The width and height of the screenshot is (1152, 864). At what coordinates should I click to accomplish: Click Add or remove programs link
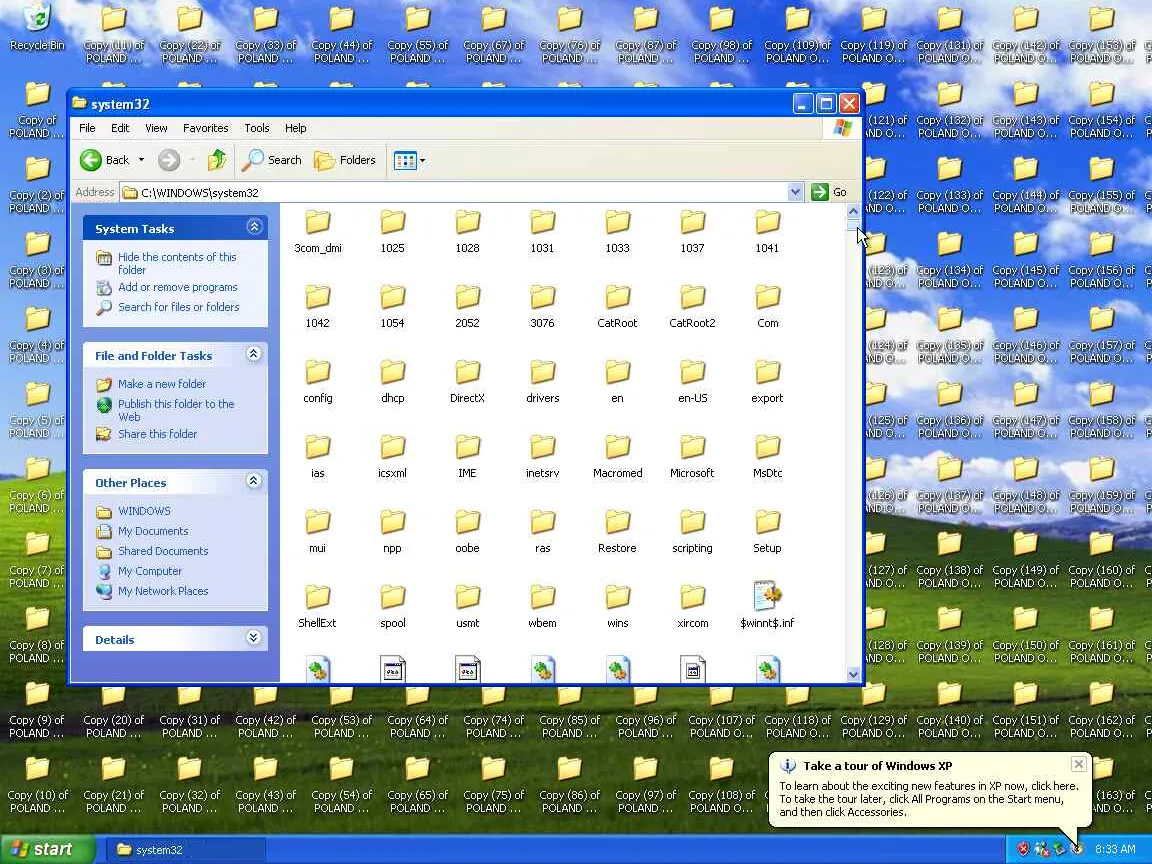click(x=178, y=287)
